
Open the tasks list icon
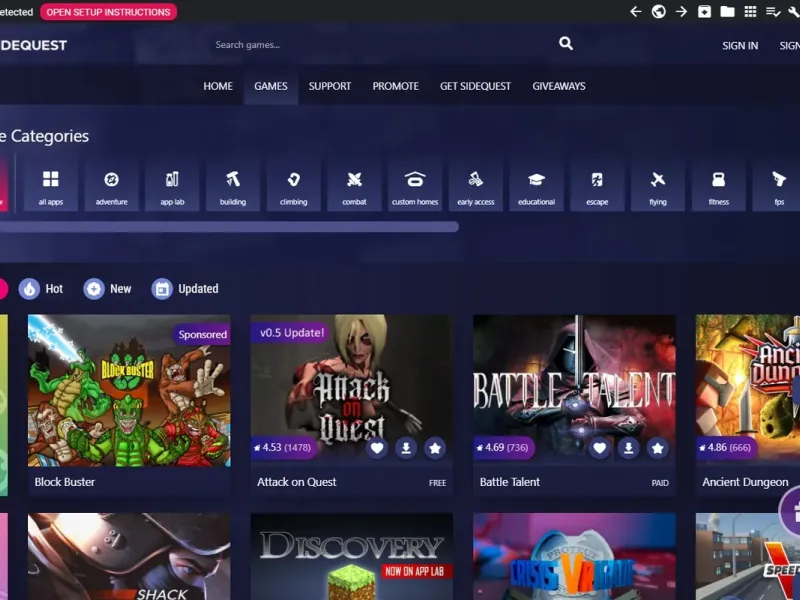773,11
